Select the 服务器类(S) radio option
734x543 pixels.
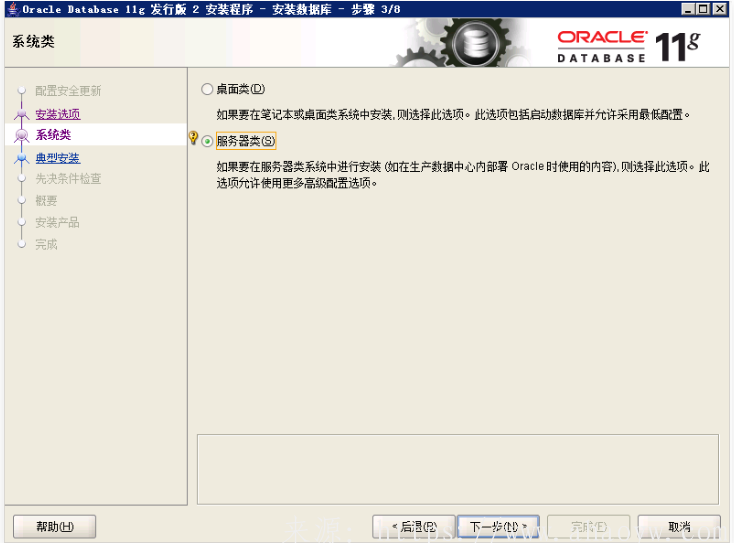point(207,141)
